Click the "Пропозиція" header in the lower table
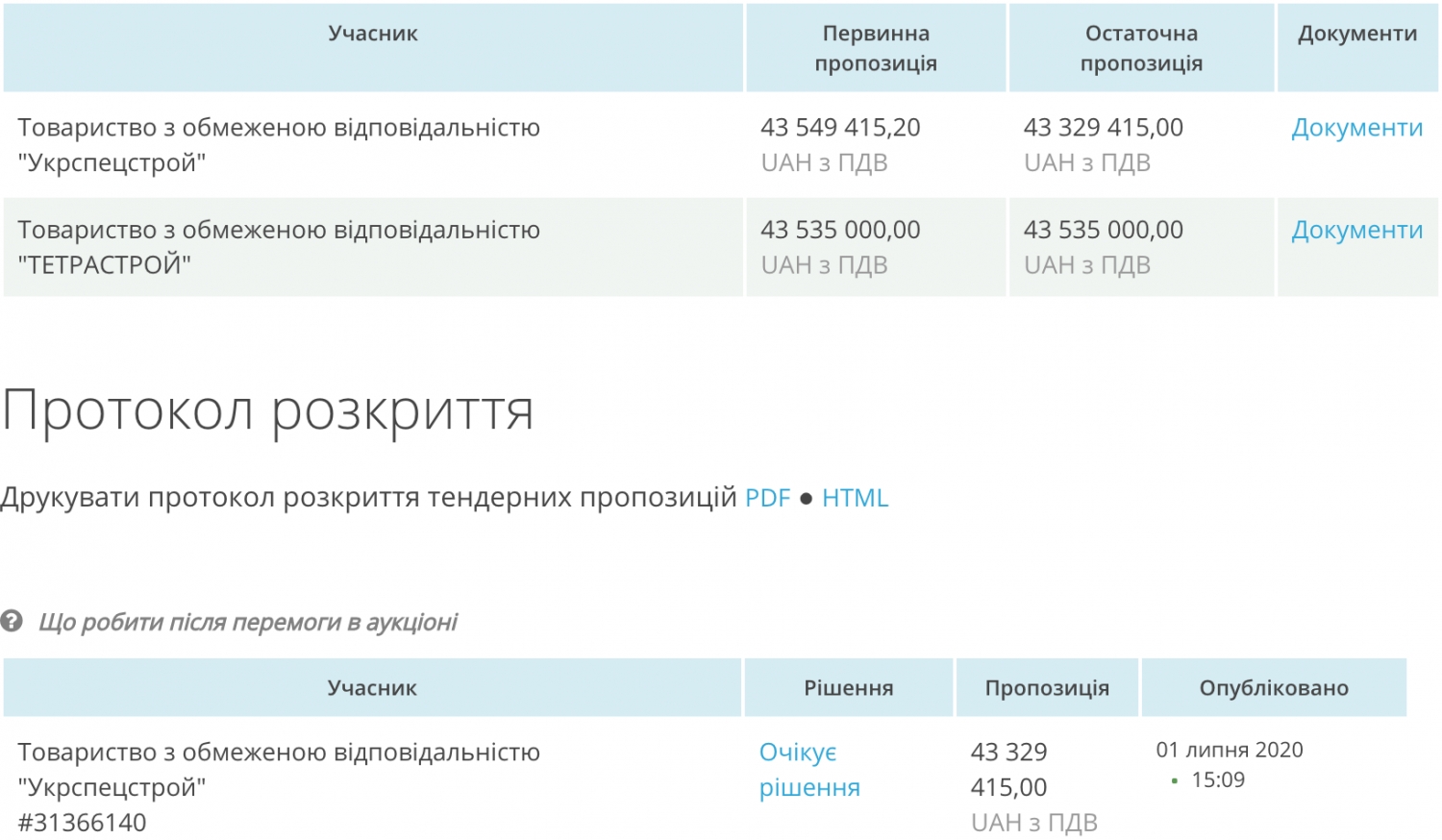The height and width of the screenshot is (840, 1442). point(1047,688)
